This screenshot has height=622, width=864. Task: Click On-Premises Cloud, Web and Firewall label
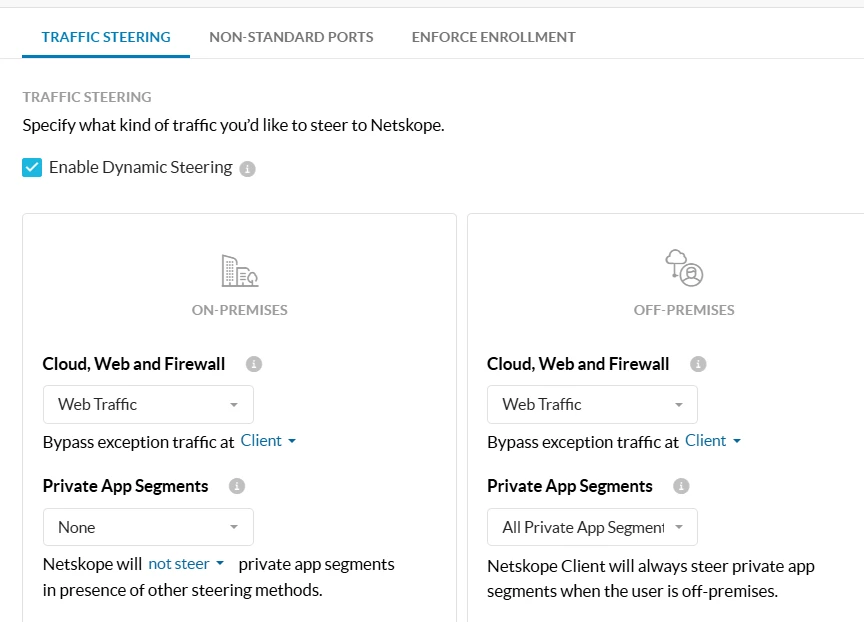(134, 364)
